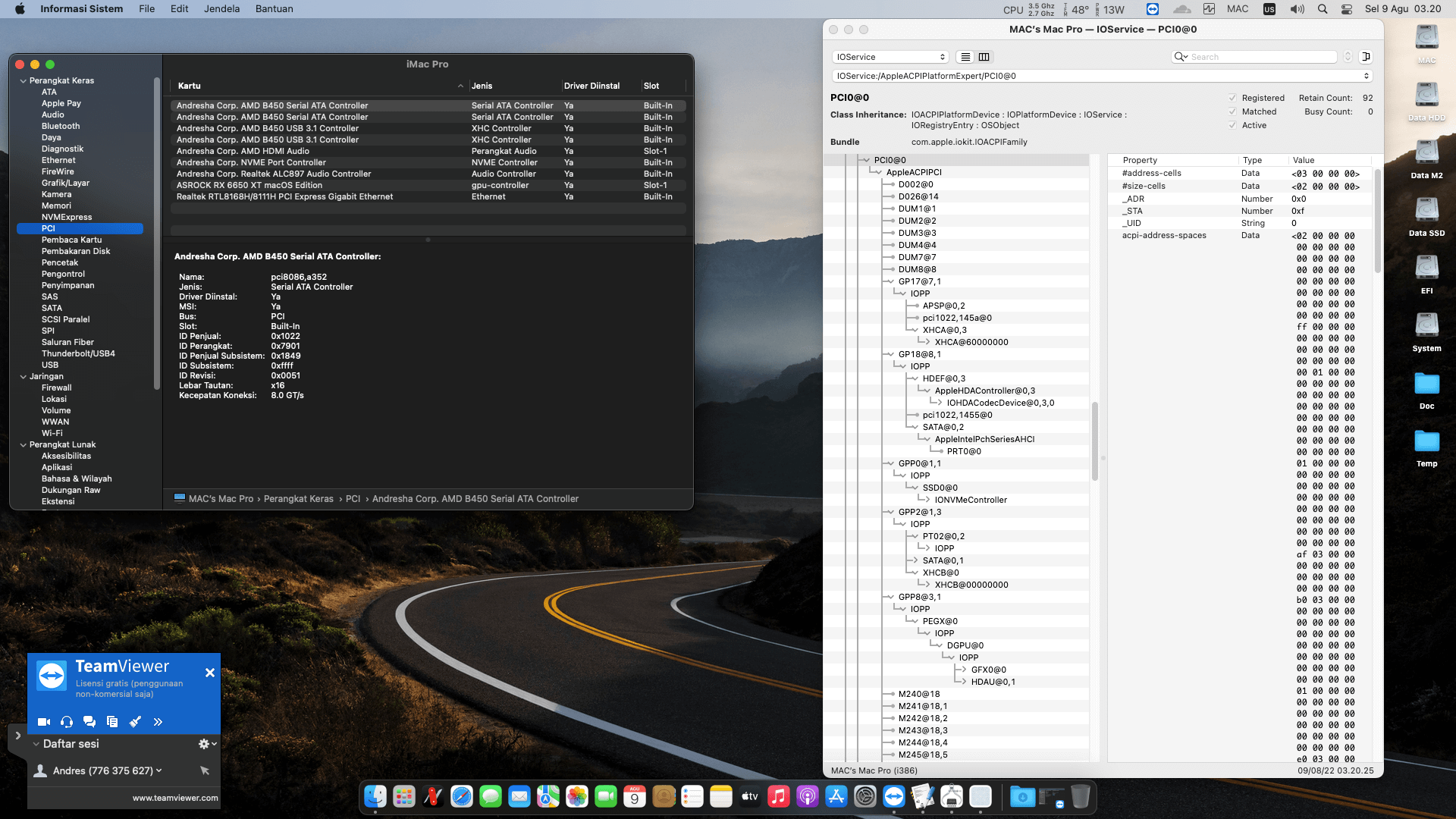Toggle the Registered checkbox

[1232, 98]
